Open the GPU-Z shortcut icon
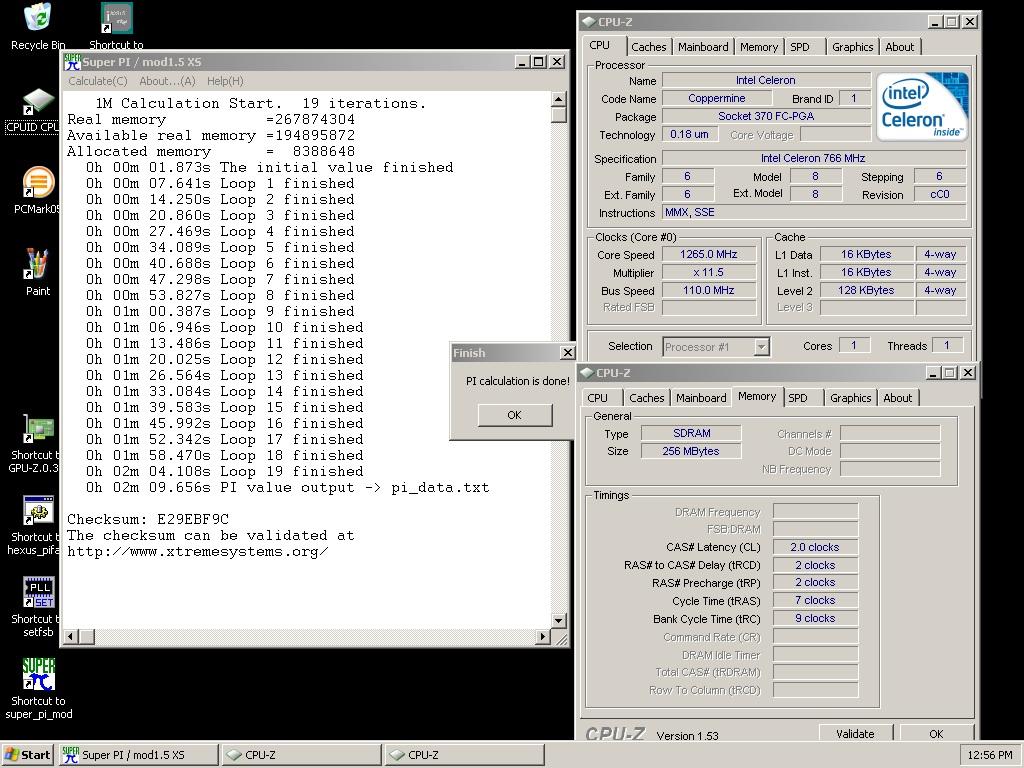Viewport: 1024px width, 768px height. pyautogui.click(x=38, y=428)
